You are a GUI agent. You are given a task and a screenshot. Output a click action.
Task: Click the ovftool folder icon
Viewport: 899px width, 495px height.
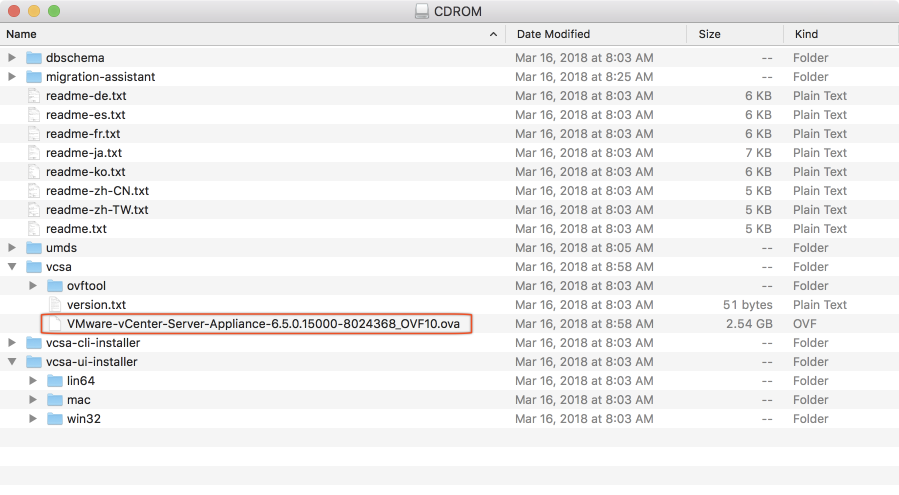[x=55, y=286]
